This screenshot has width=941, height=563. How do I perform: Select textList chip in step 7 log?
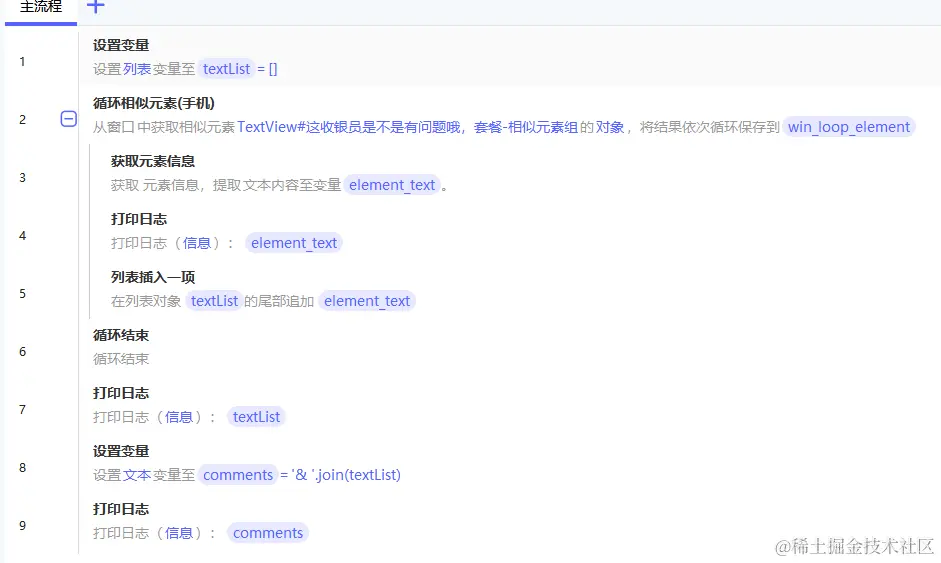(x=256, y=417)
